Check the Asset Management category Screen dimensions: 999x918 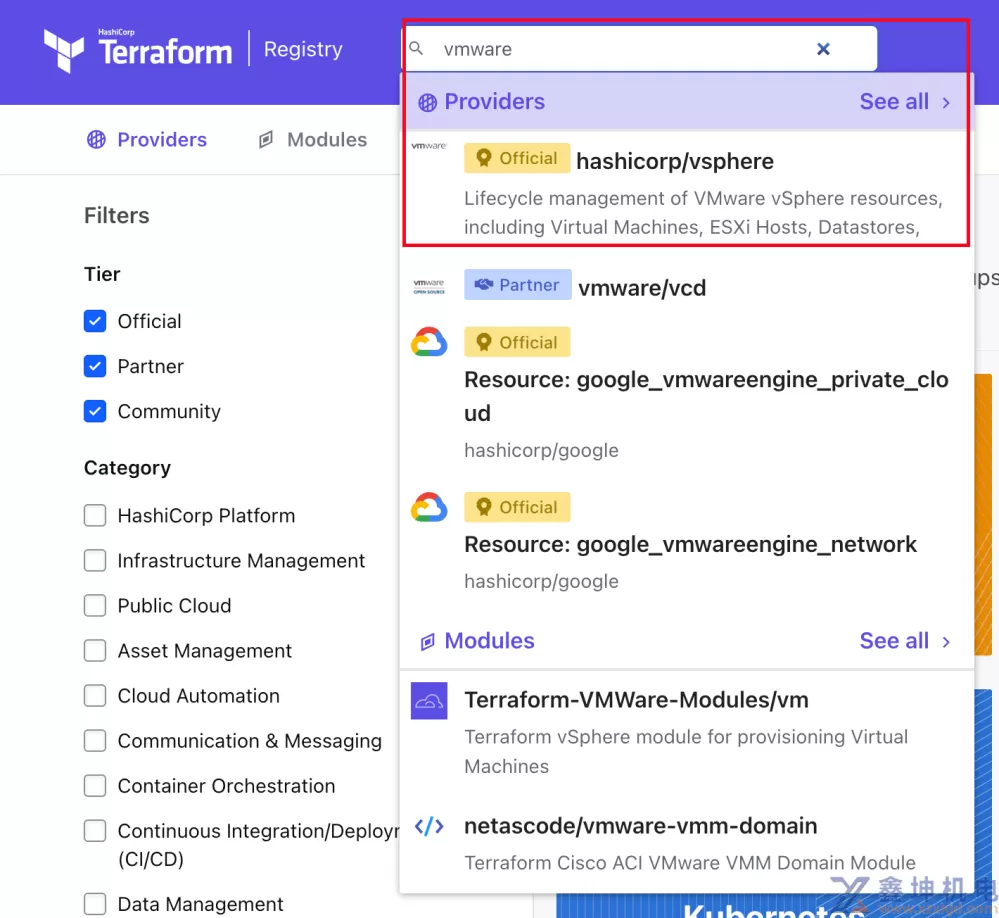(x=95, y=650)
